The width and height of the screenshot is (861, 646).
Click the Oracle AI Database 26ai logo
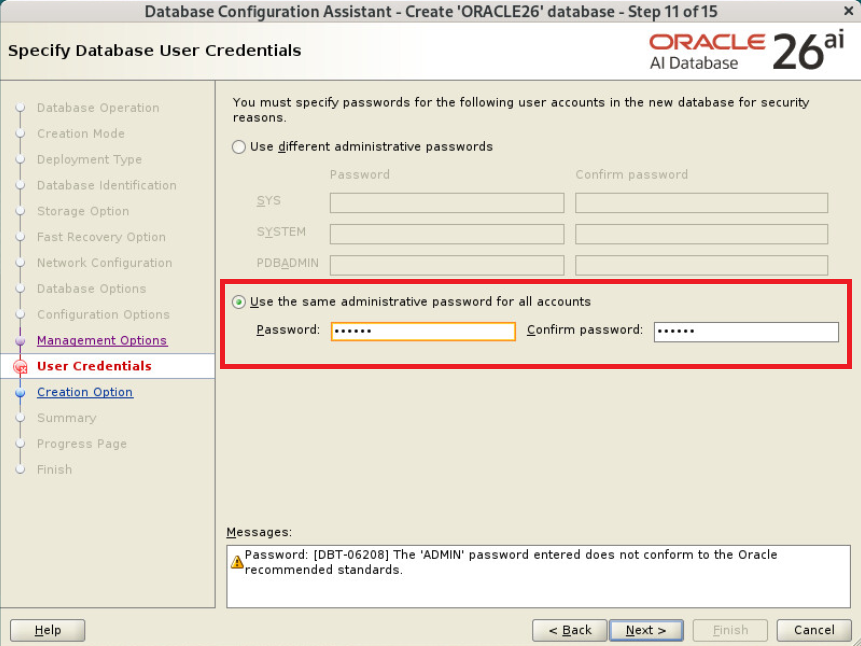747,51
